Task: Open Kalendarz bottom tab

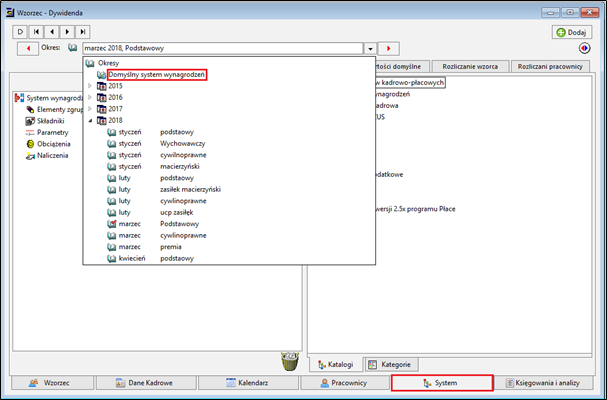Action: [x=249, y=383]
